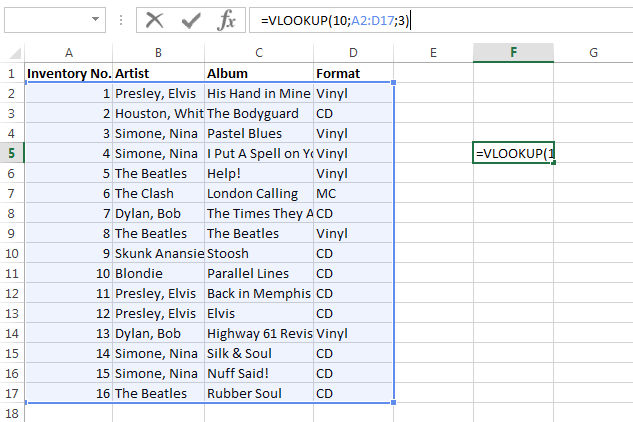Click the 'Artist' header cell
Viewport: 633px width, 422px height.
[x=158, y=73]
